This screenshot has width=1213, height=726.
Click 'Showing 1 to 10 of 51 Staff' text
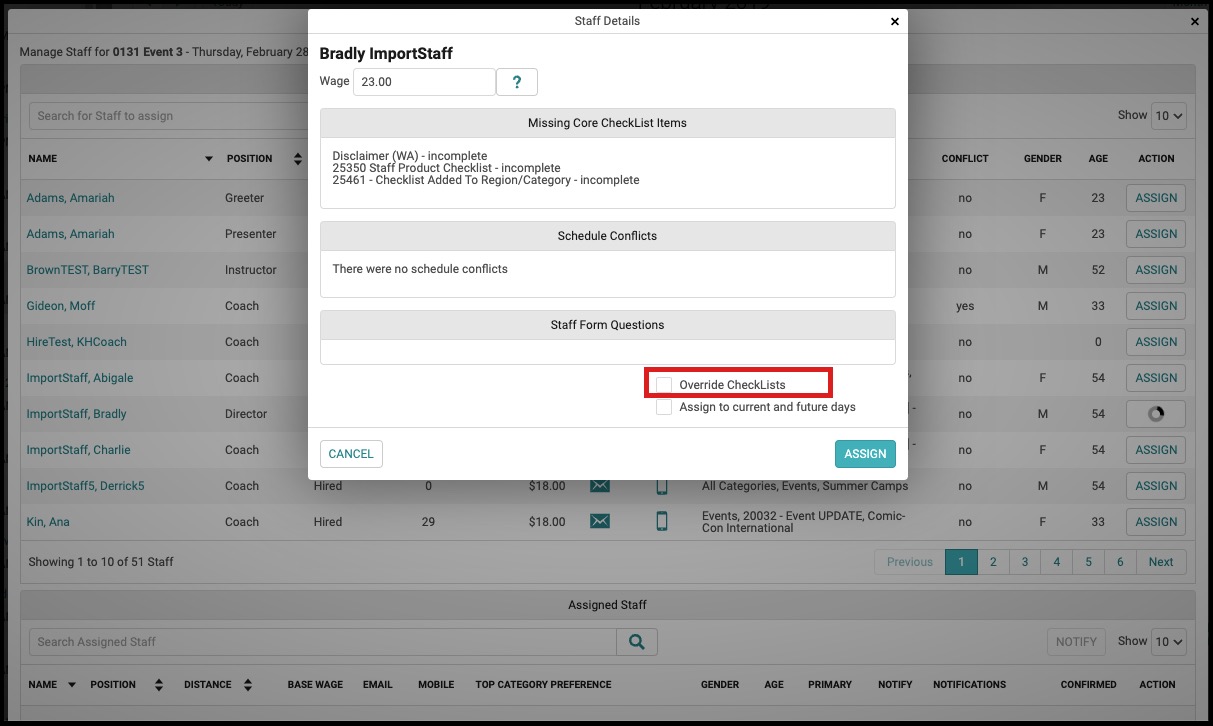pos(101,562)
